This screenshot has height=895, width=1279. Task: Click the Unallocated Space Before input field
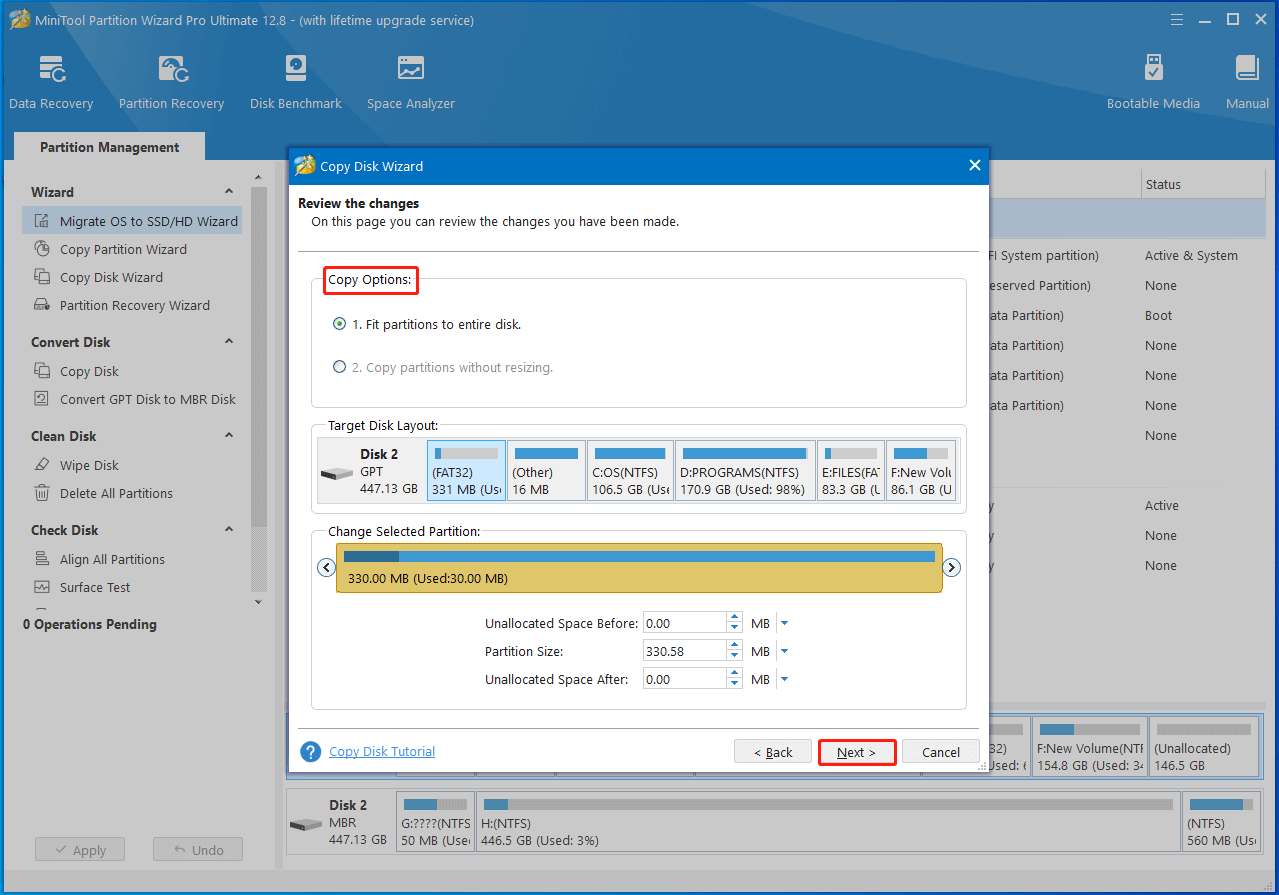coord(684,623)
